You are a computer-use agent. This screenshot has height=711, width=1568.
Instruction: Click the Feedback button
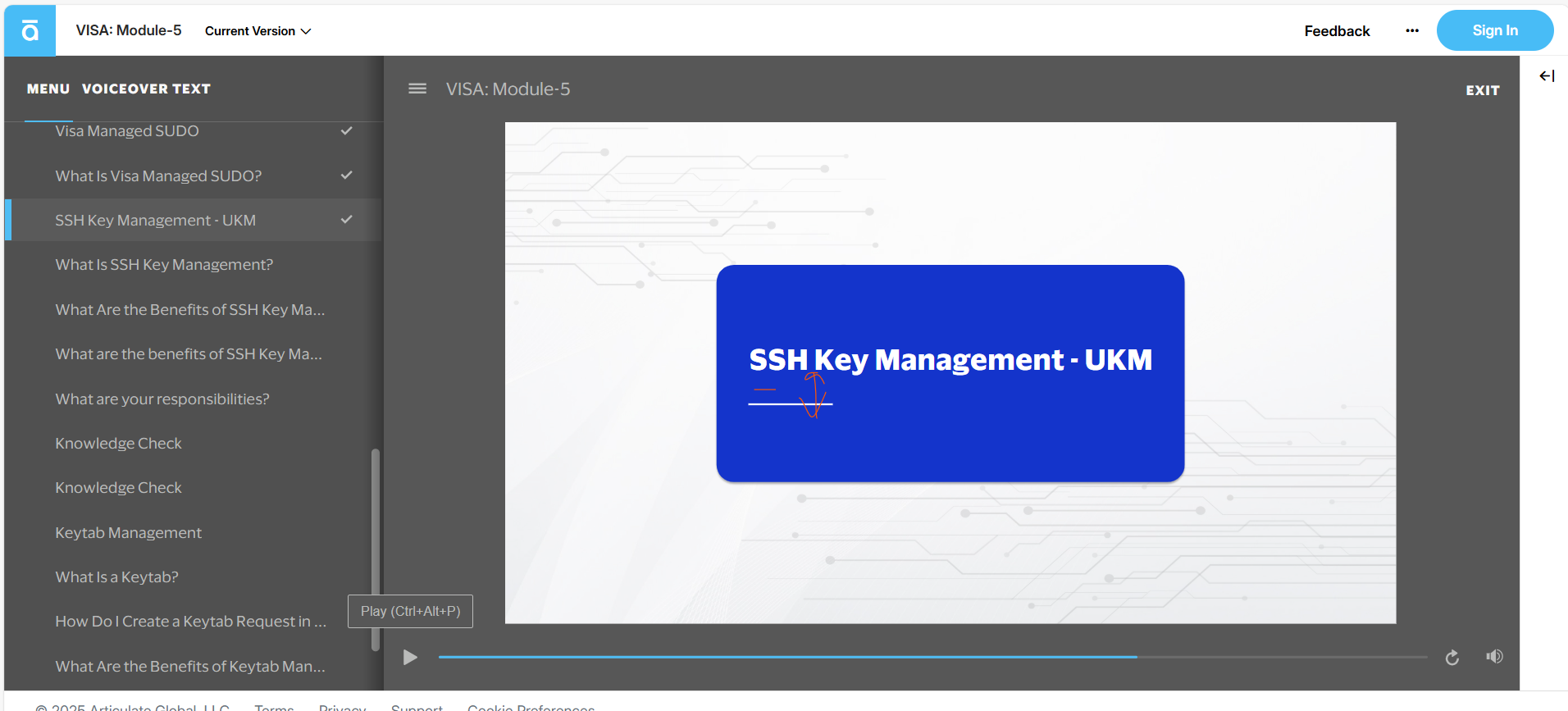[1337, 31]
